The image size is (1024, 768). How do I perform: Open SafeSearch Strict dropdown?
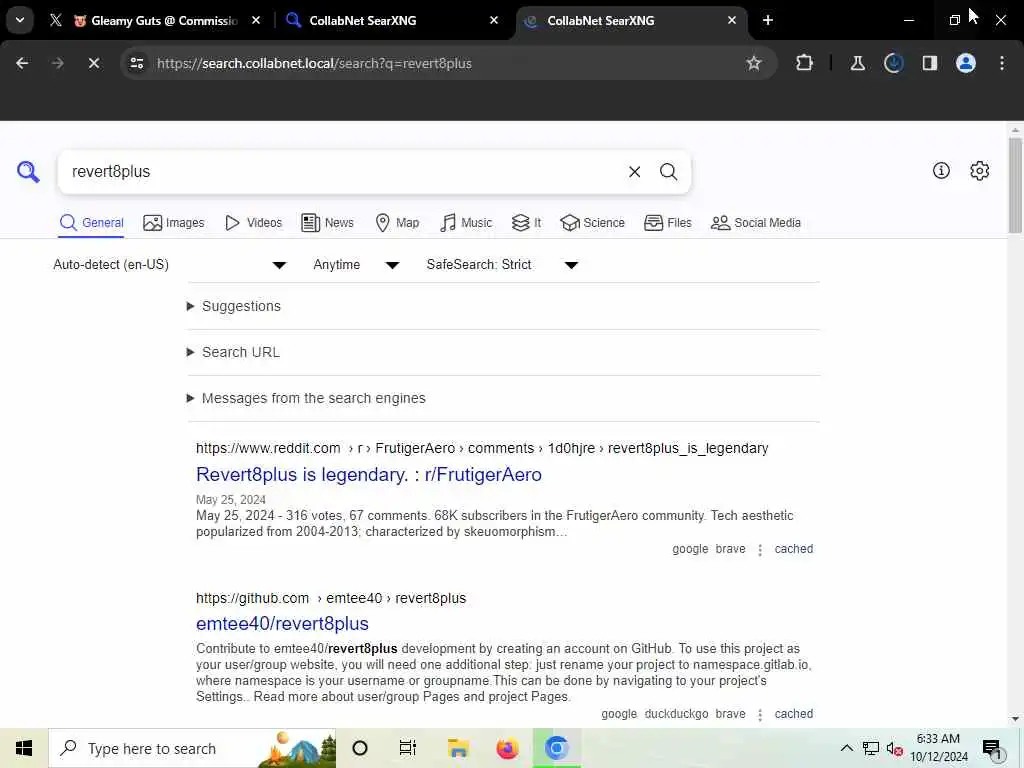[x=502, y=264]
